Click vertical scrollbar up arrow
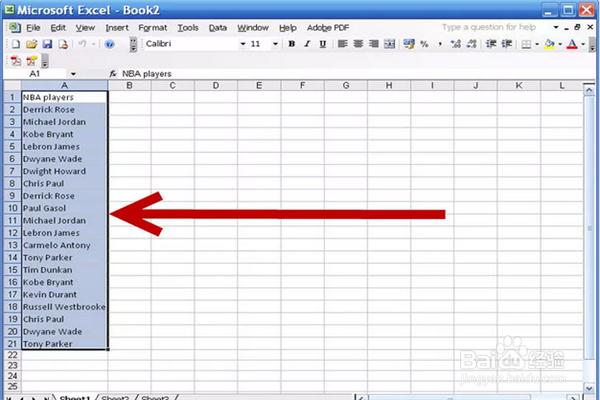The width and height of the screenshot is (600, 400). click(x=589, y=90)
